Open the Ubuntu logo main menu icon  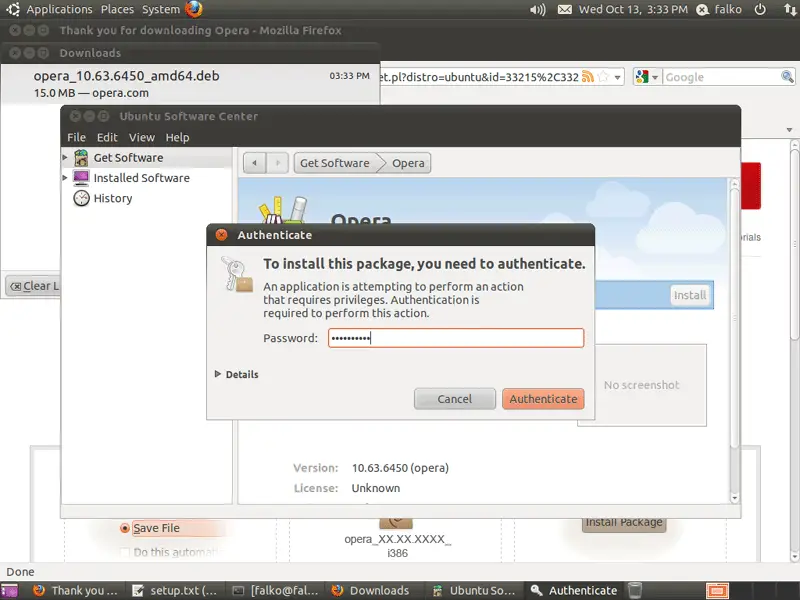click(13, 9)
